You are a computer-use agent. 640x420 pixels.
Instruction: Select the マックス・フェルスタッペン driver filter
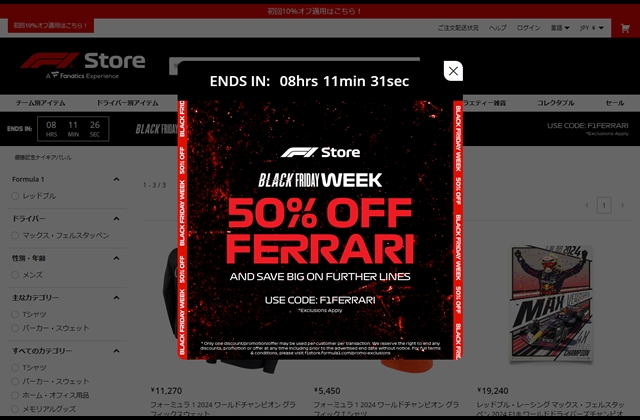pyautogui.click(x=15, y=236)
